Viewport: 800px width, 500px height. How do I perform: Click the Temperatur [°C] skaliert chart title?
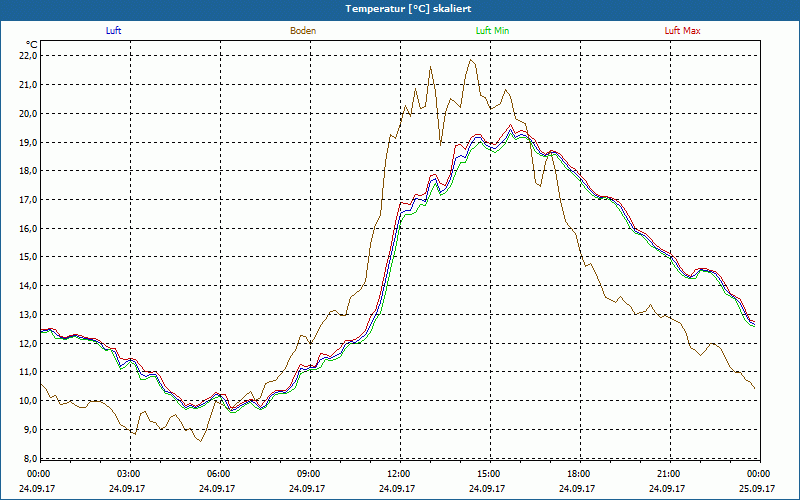click(x=408, y=9)
